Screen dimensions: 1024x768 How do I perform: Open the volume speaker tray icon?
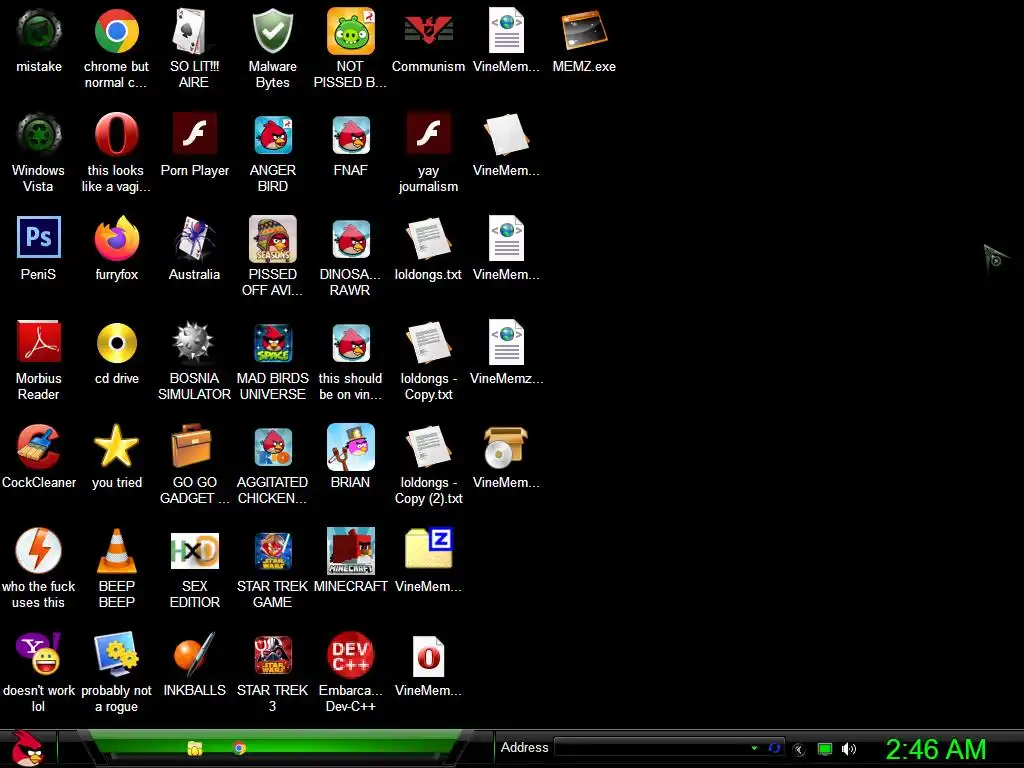pyautogui.click(x=848, y=749)
